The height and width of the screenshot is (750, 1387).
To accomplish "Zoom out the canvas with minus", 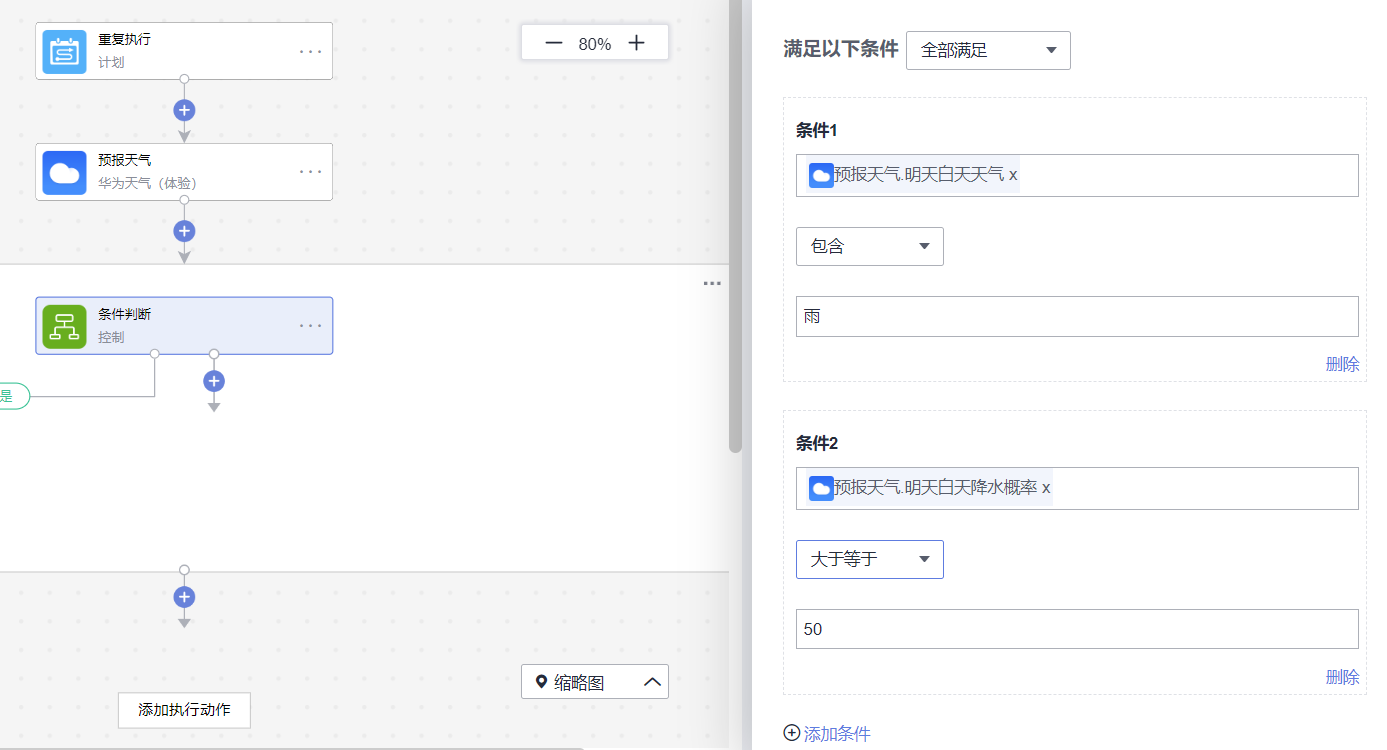I will coord(553,43).
